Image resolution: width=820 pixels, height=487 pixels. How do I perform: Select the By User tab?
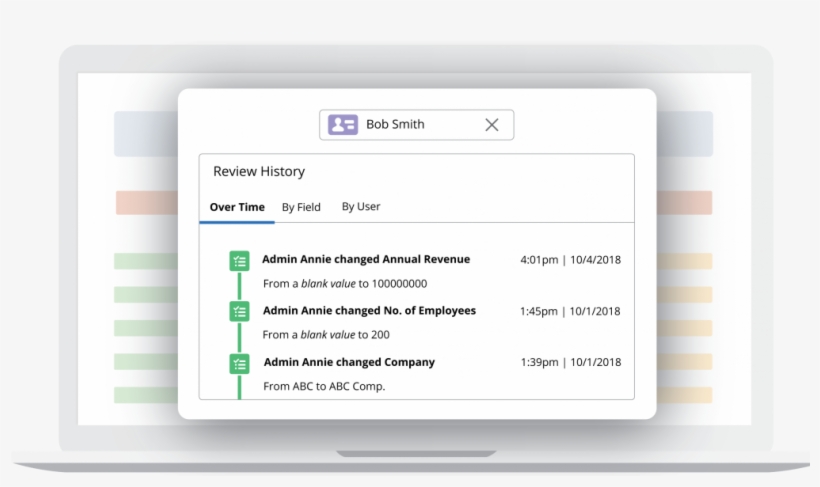coord(360,206)
